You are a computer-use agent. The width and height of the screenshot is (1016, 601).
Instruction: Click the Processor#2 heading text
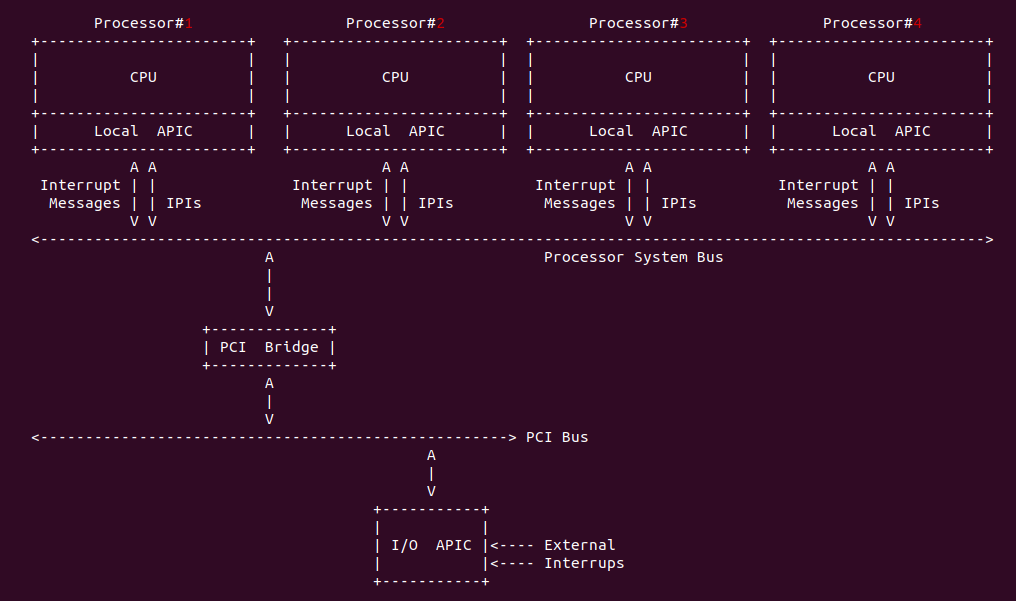(x=395, y=23)
